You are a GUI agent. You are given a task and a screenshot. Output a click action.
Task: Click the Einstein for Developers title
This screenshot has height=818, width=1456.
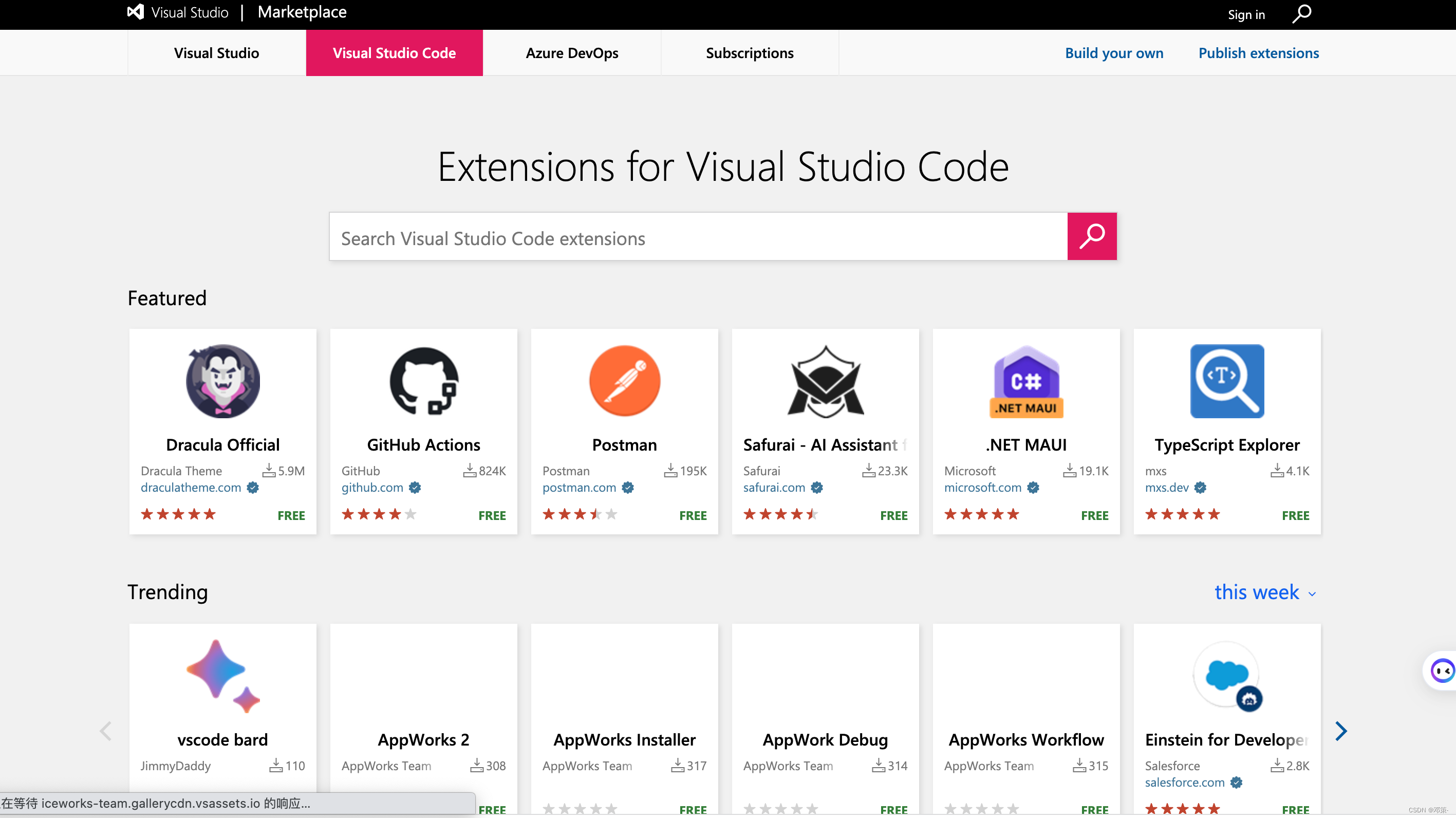[1226, 740]
